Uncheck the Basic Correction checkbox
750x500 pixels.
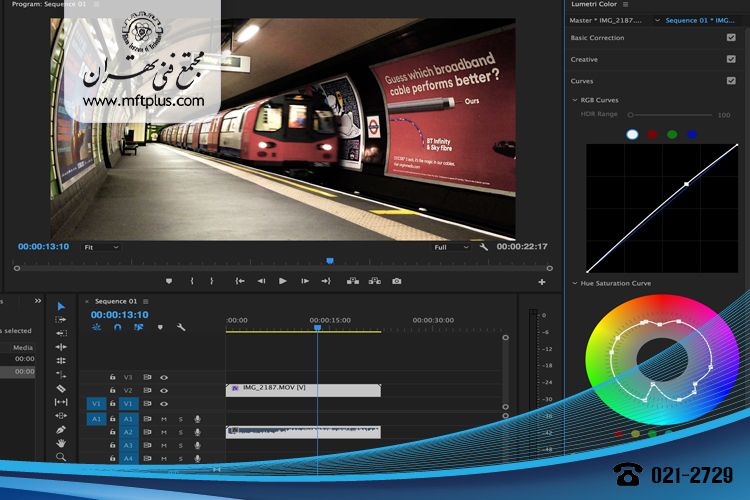pos(731,38)
